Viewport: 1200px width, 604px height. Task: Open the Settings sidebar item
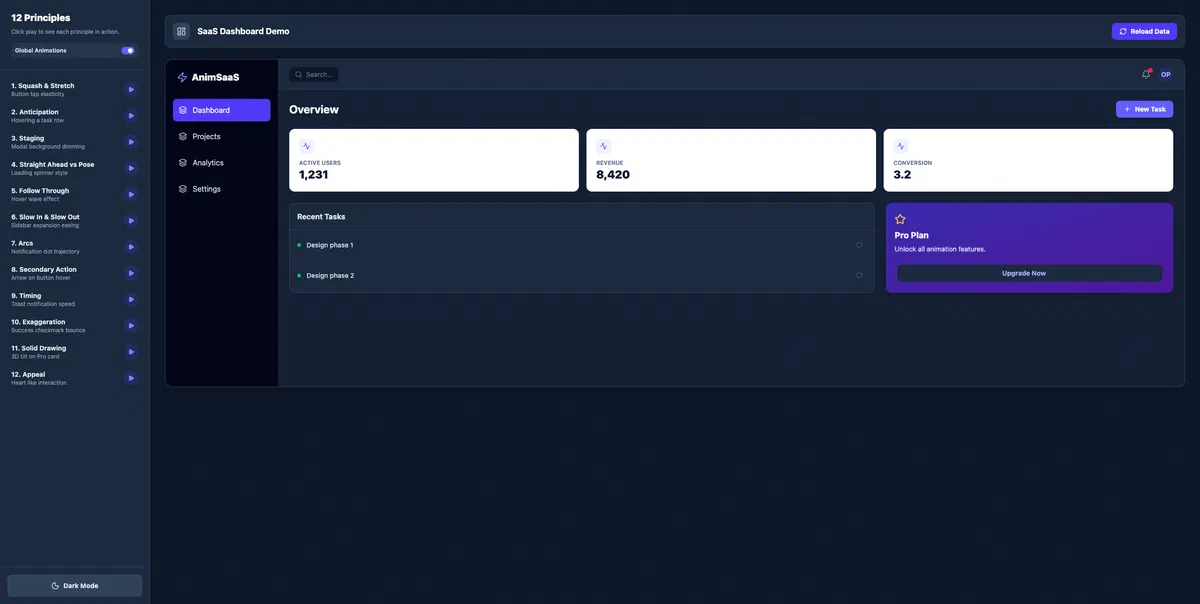(x=221, y=189)
